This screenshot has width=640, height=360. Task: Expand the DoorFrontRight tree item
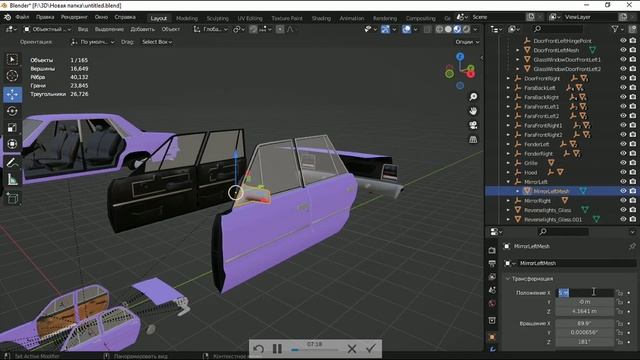509,78
